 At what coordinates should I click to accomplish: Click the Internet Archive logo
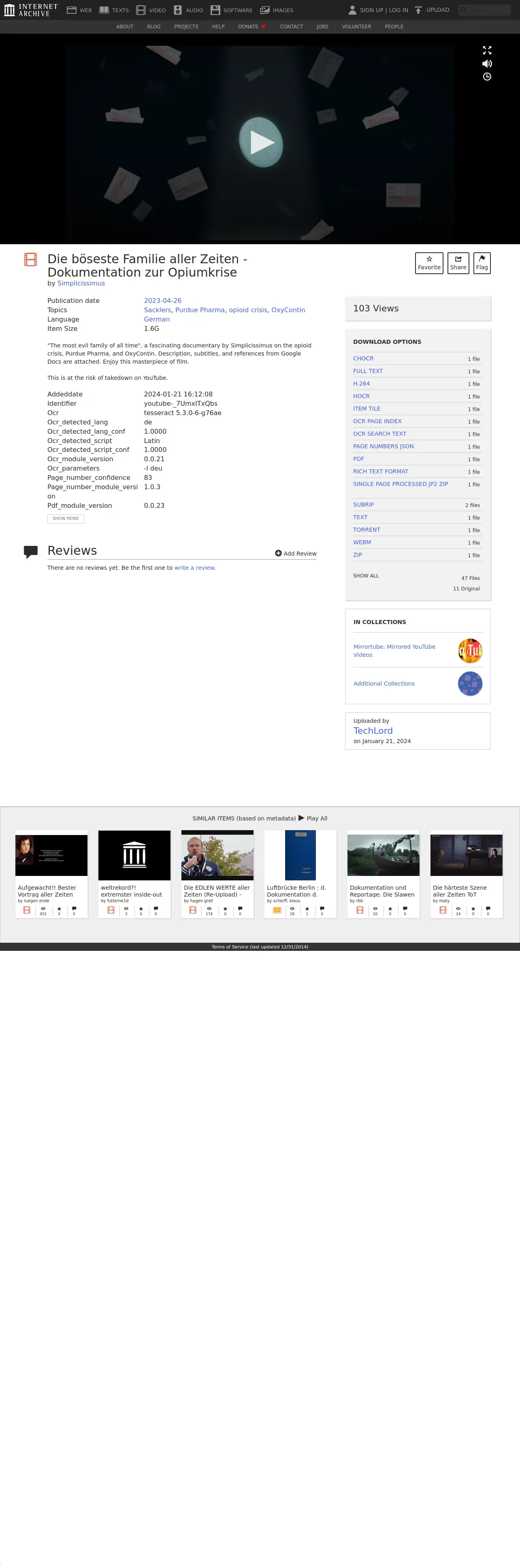tap(30, 10)
